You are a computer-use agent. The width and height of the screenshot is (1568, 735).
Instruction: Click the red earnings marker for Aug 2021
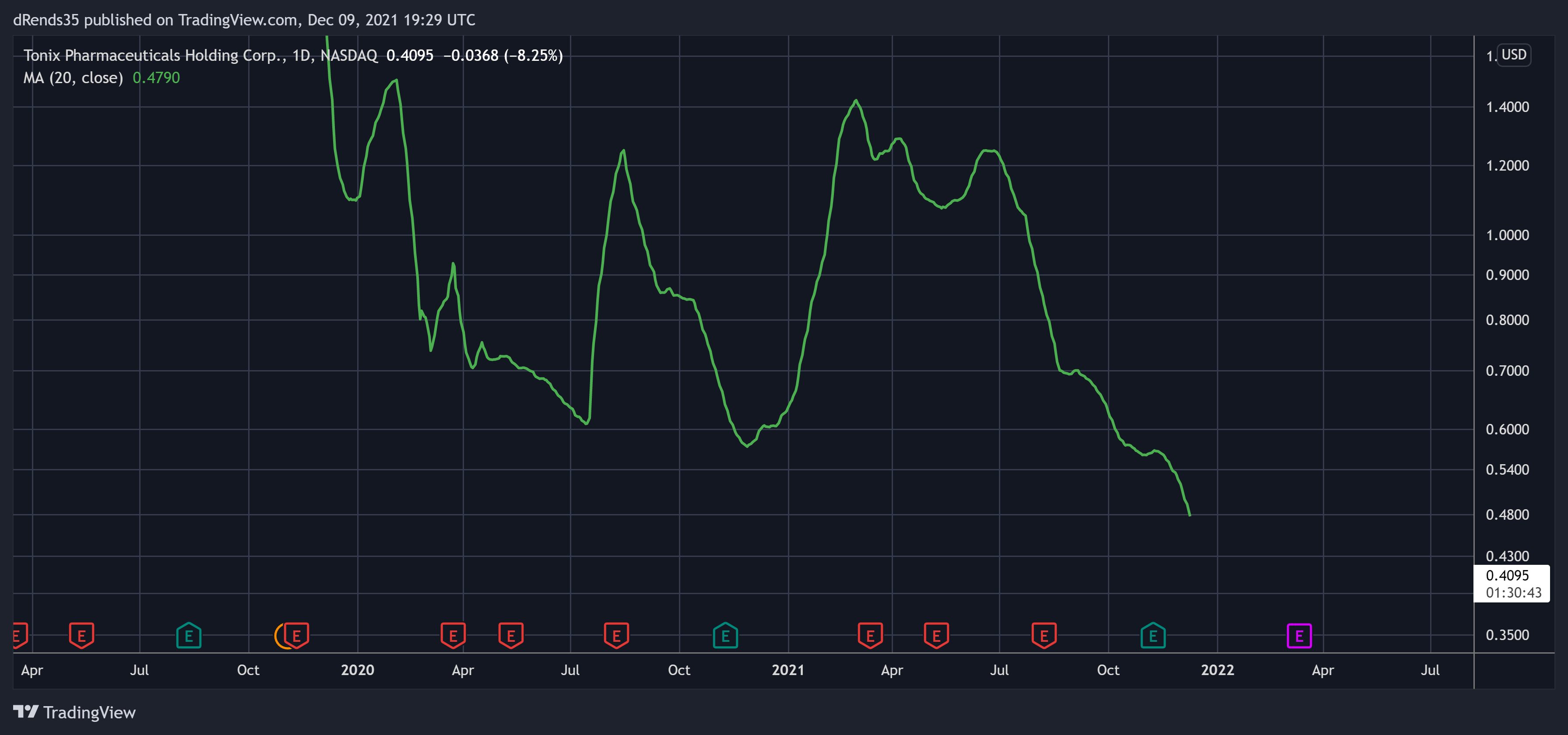(x=1044, y=635)
